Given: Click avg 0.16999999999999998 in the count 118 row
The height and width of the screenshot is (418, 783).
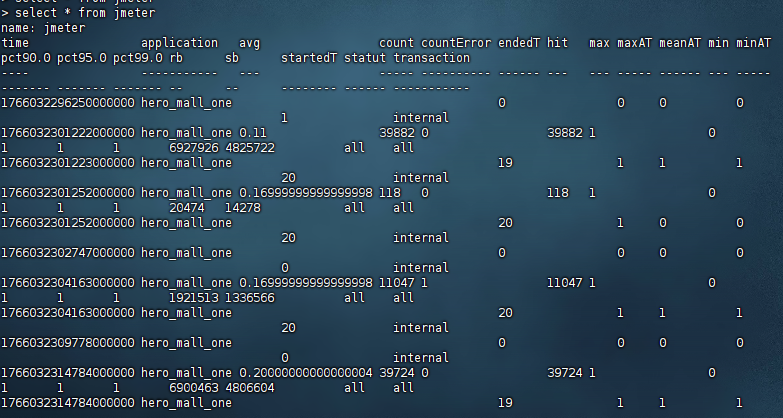Looking at the screenshot, I should (305, 193).
